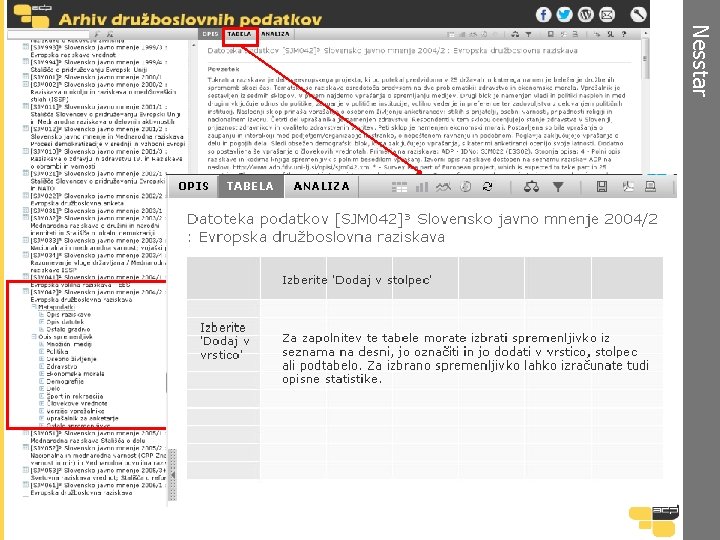Click the "Izberite 'Dodaj v stolpec'" header cell

(358, 280)
